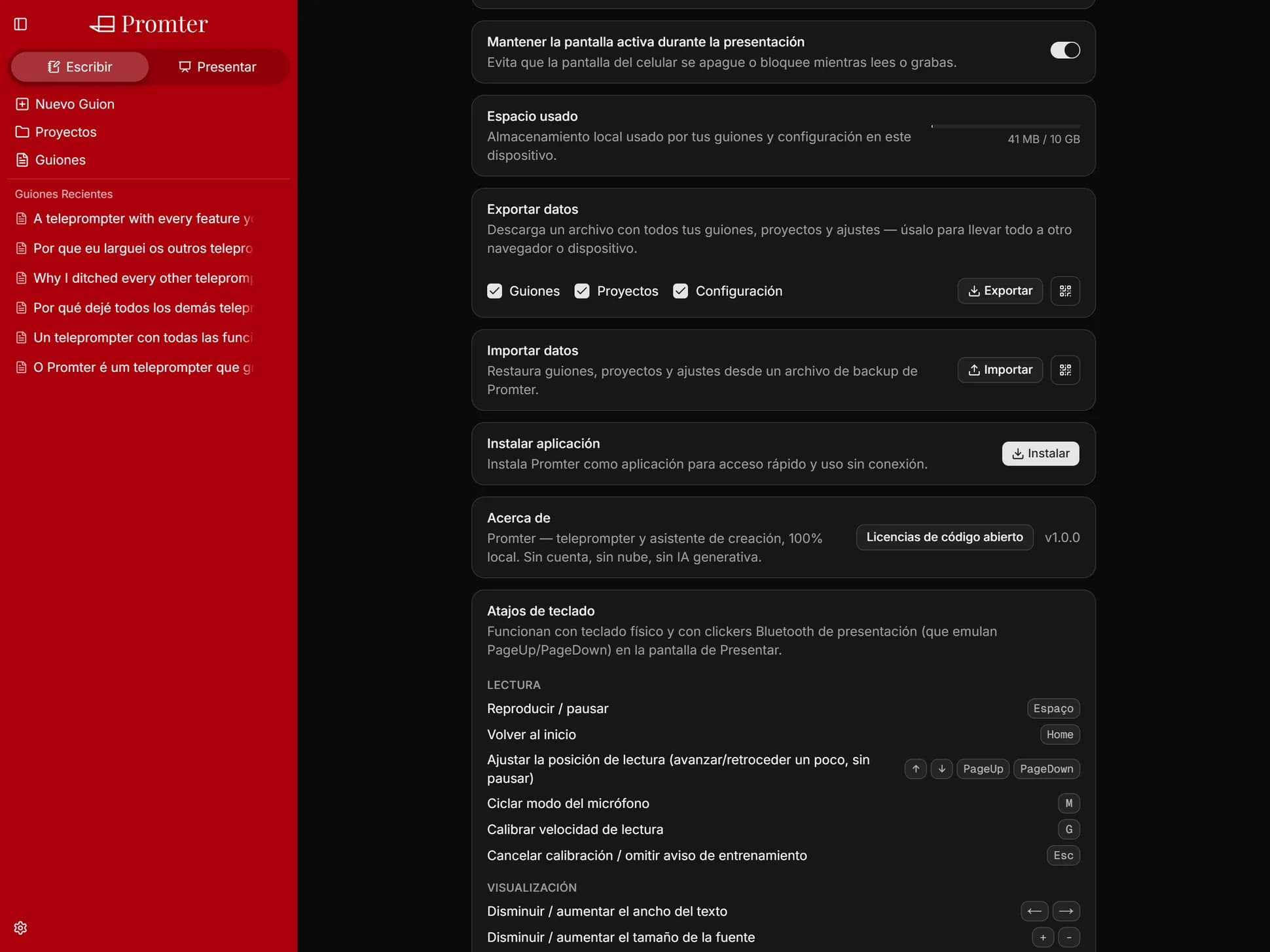Uncheck Proyectos export checkbox

tap(582, 291)
